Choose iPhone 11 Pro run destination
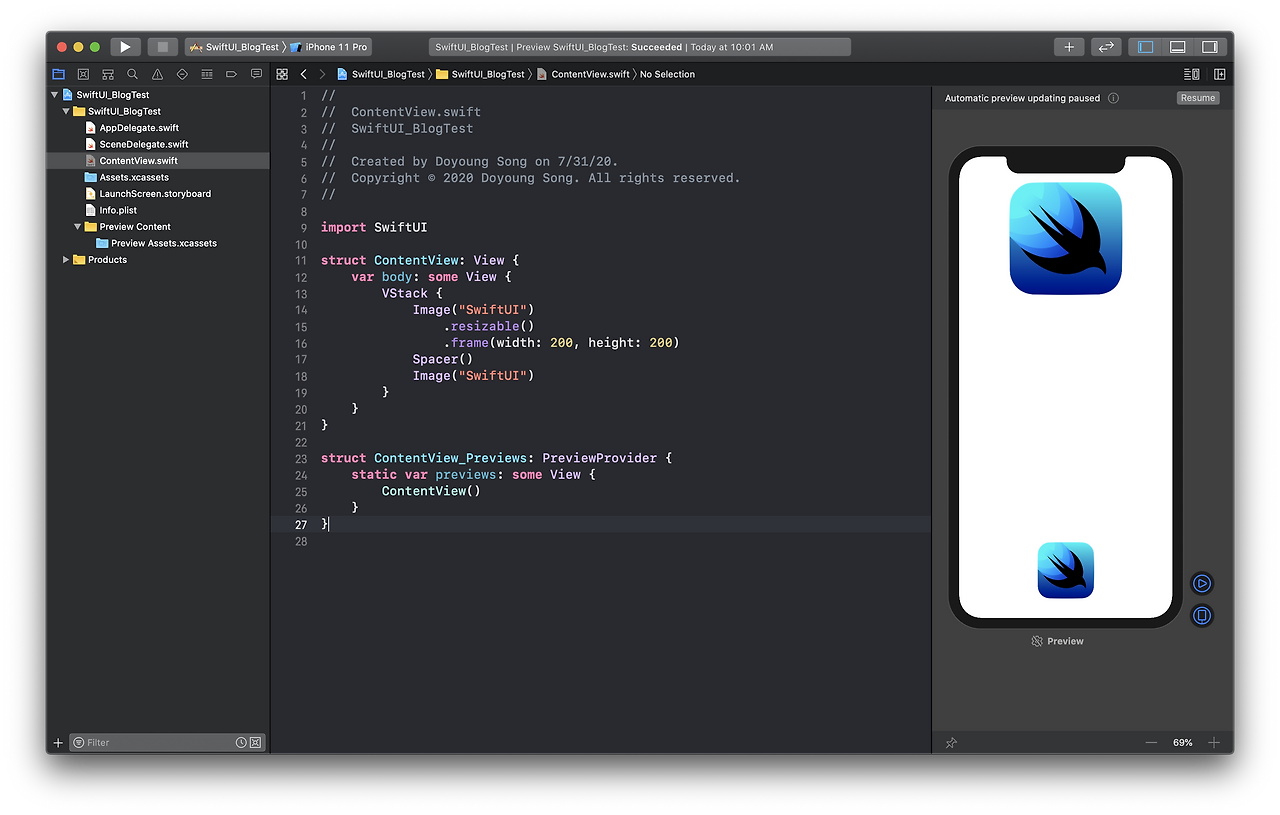The height and width of the screenshot is (815, 1280). coord(330,47)
